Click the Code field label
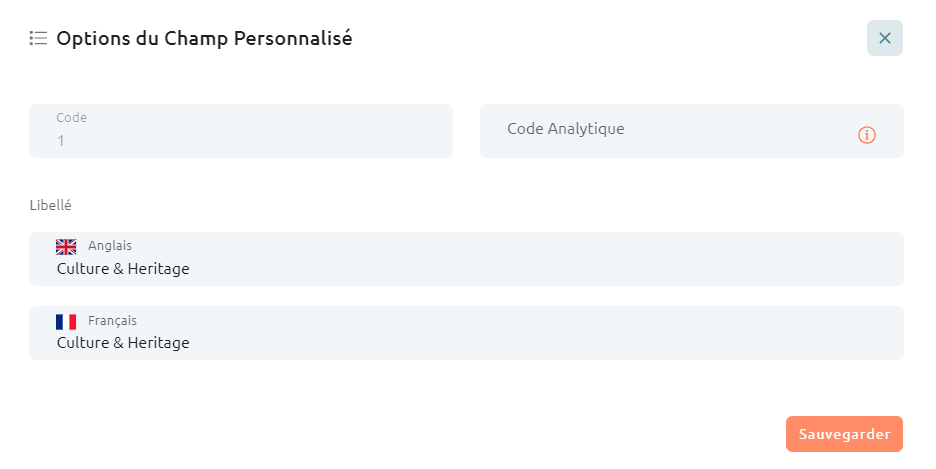 pyautogui.click(x=72, y=118)
